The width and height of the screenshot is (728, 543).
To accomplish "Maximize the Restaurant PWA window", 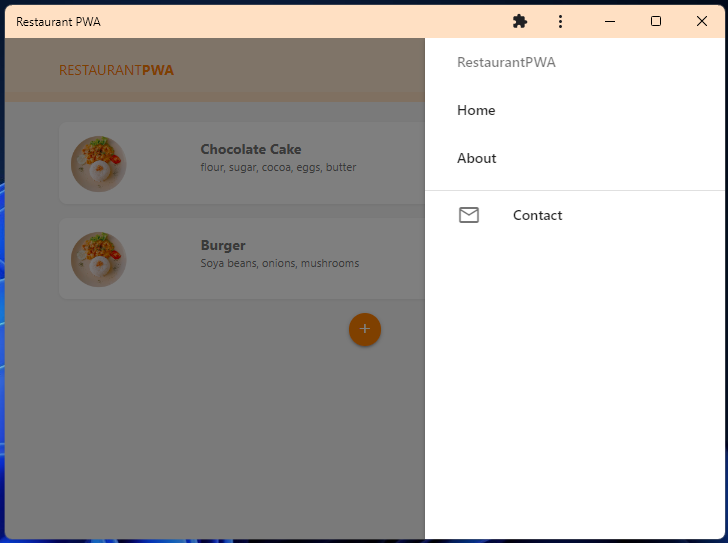I will tap(656, 21).
